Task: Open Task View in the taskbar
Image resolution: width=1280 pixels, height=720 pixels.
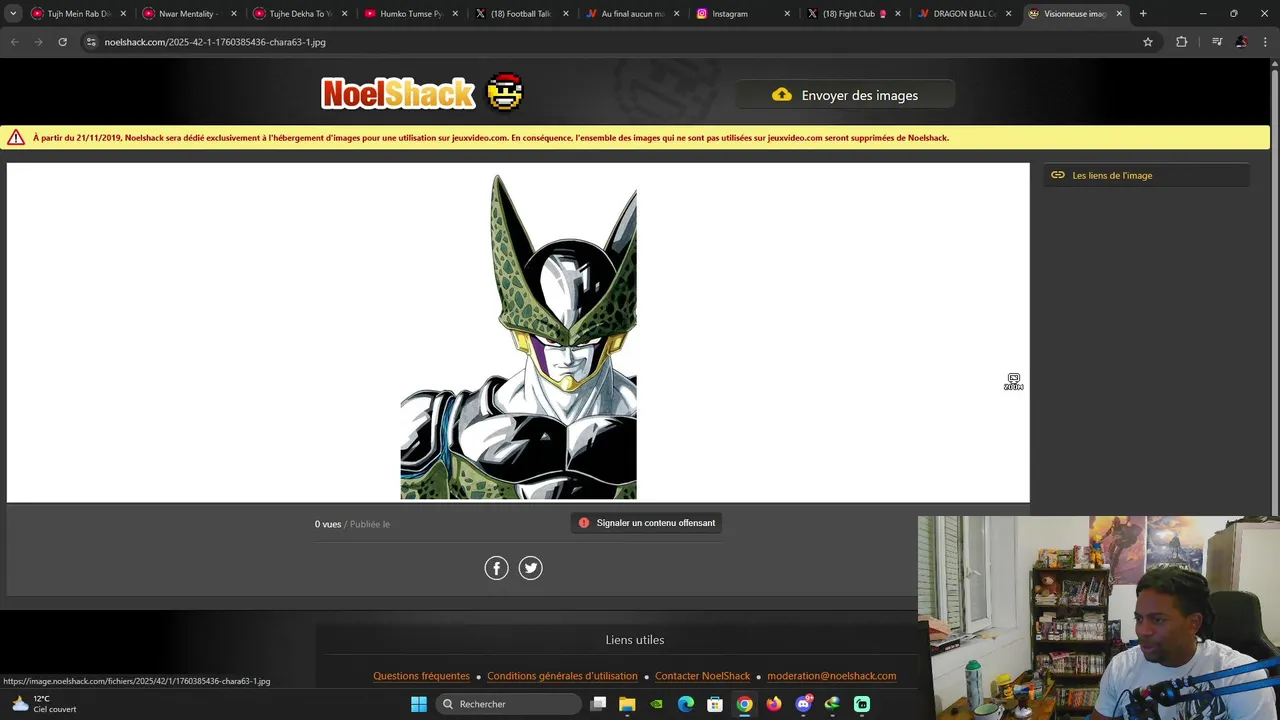Action: 598,704
